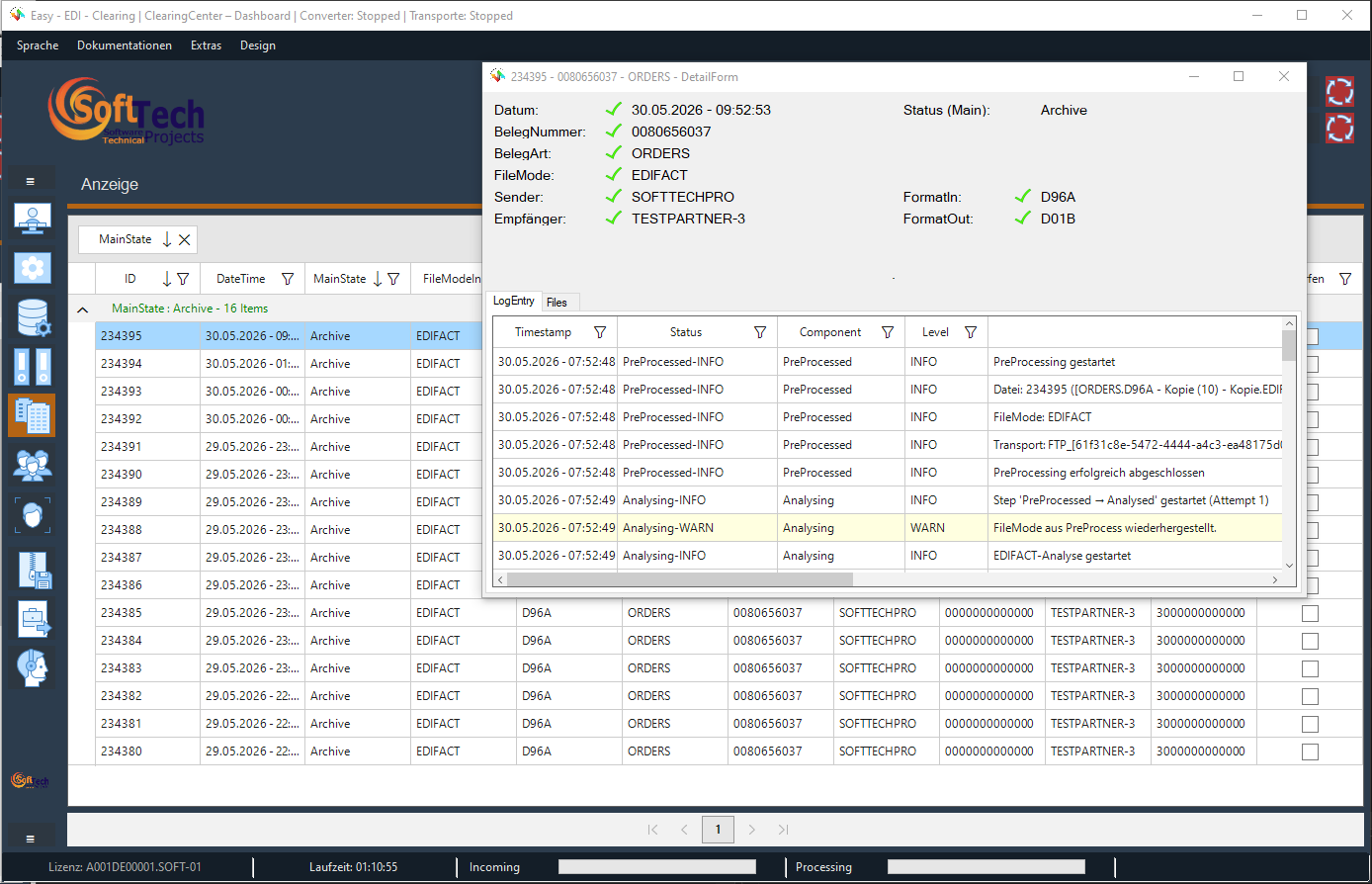1372x884 pixels.
Task: Collapse the MainState Archive group
Action: click(82, 309)
